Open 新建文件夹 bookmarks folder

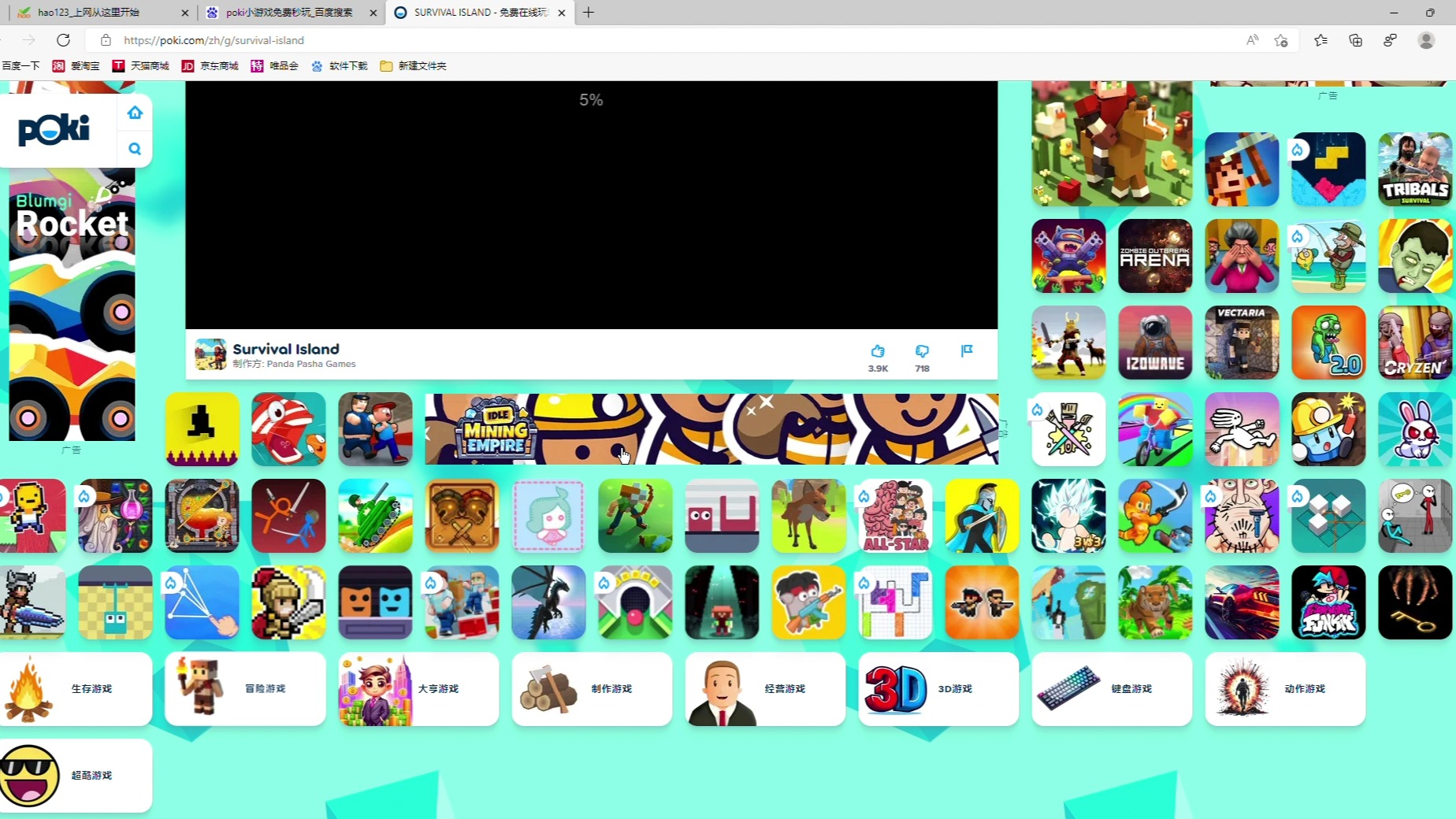point(414,66)
